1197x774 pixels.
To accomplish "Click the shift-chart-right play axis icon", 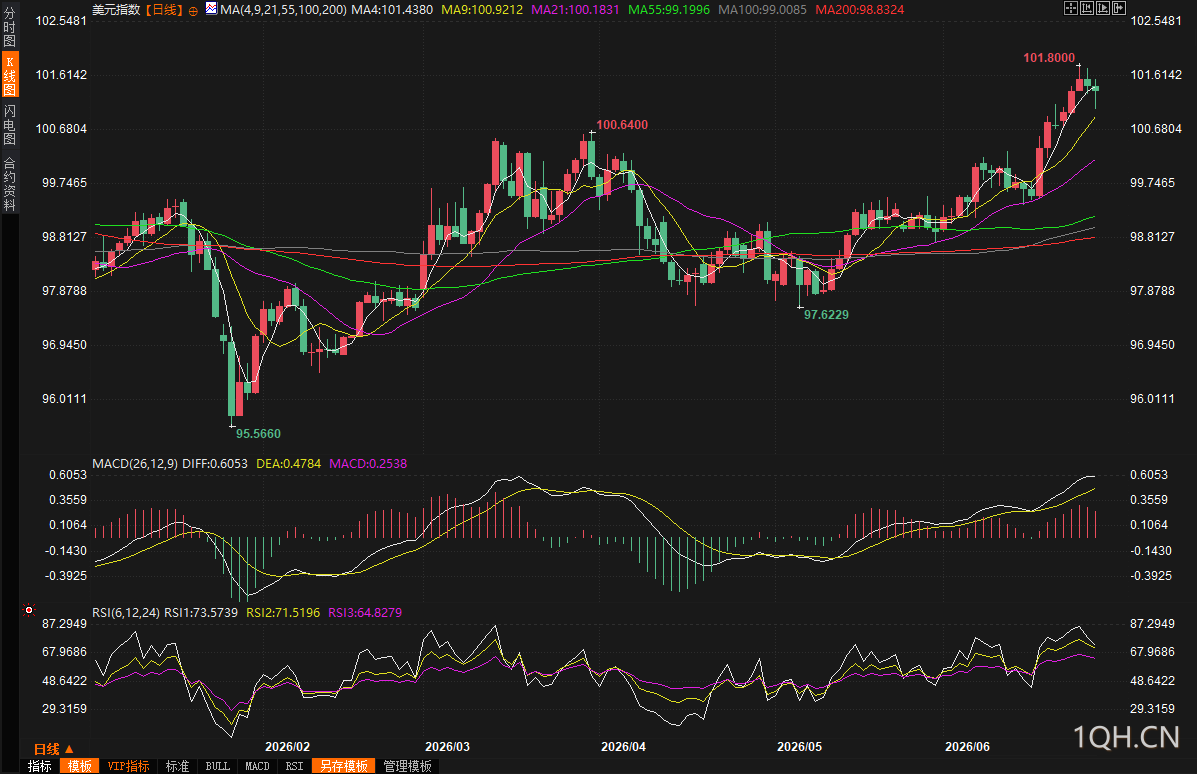I will point(1102,8).
